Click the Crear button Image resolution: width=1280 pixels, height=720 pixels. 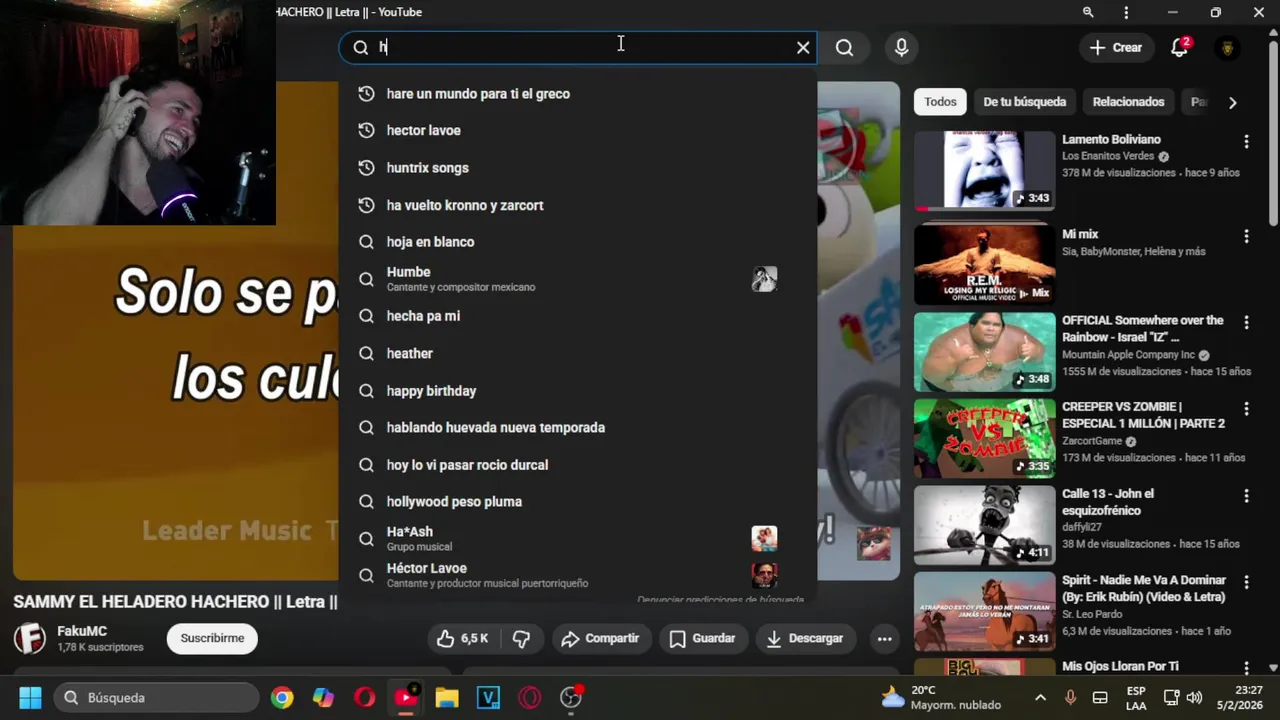pos(1116,47)
